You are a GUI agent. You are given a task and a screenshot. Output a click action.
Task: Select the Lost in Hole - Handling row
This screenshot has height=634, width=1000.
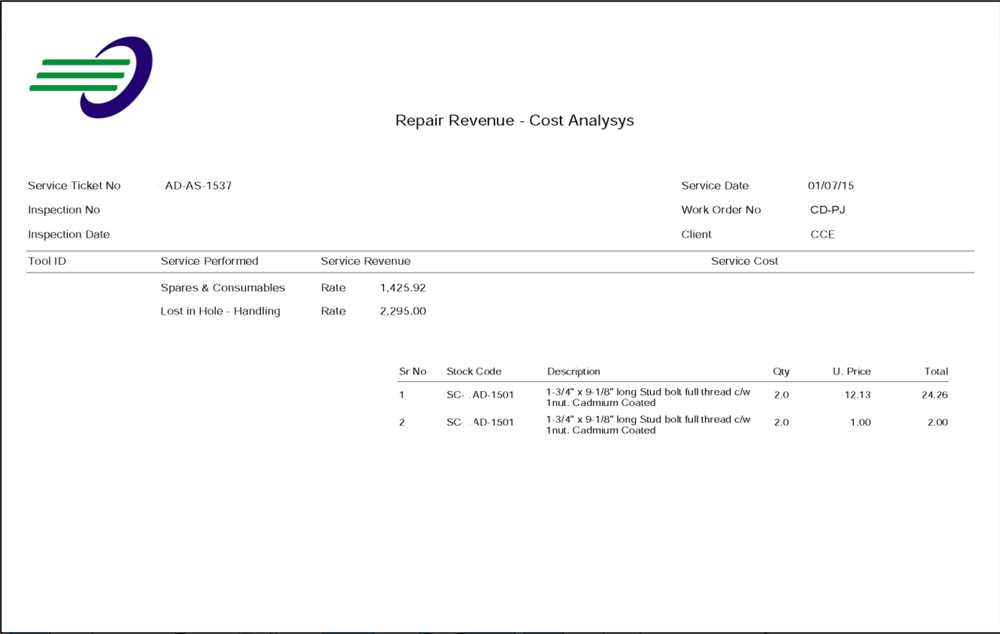(220, 311)
